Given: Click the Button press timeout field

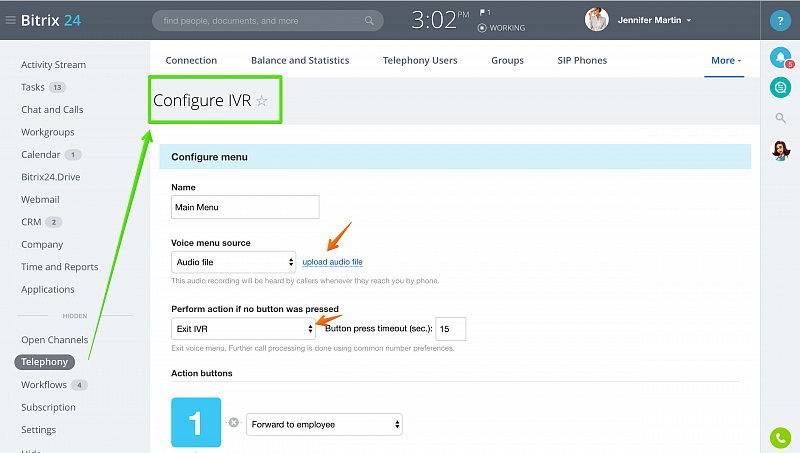Looking at the screenshot, I should tap(450, 328).
